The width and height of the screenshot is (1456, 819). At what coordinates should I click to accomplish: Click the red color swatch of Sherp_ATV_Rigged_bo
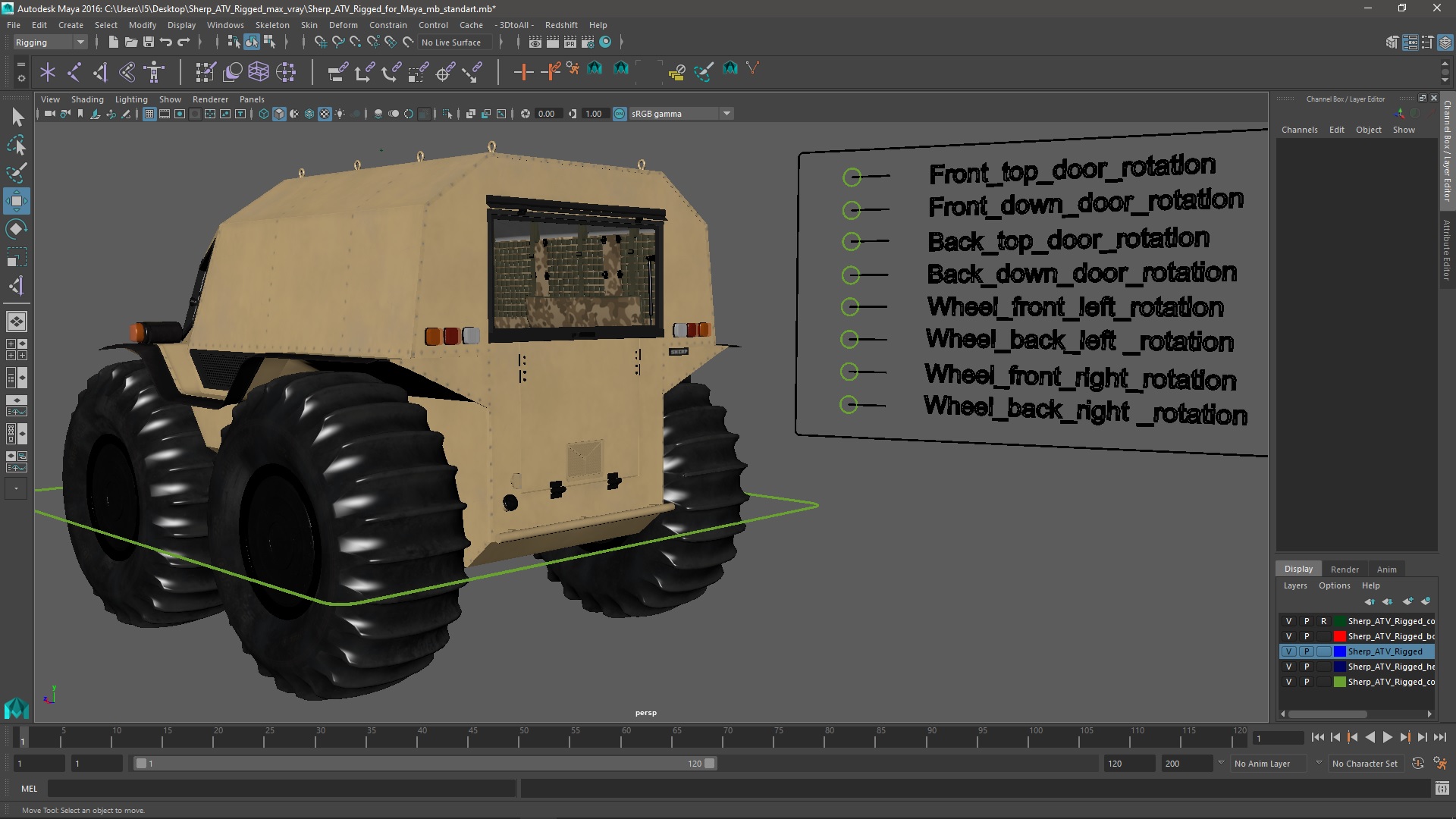click(x=1339, y=636)
